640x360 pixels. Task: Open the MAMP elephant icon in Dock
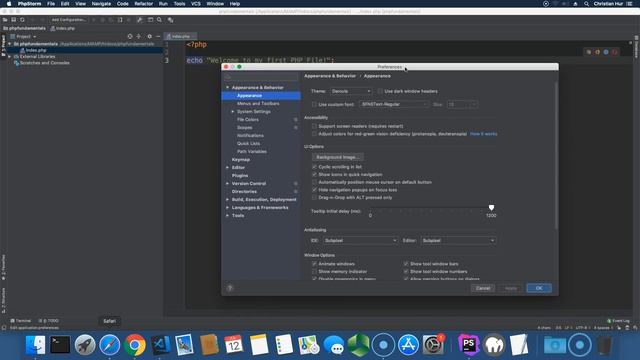coord(494,345)
